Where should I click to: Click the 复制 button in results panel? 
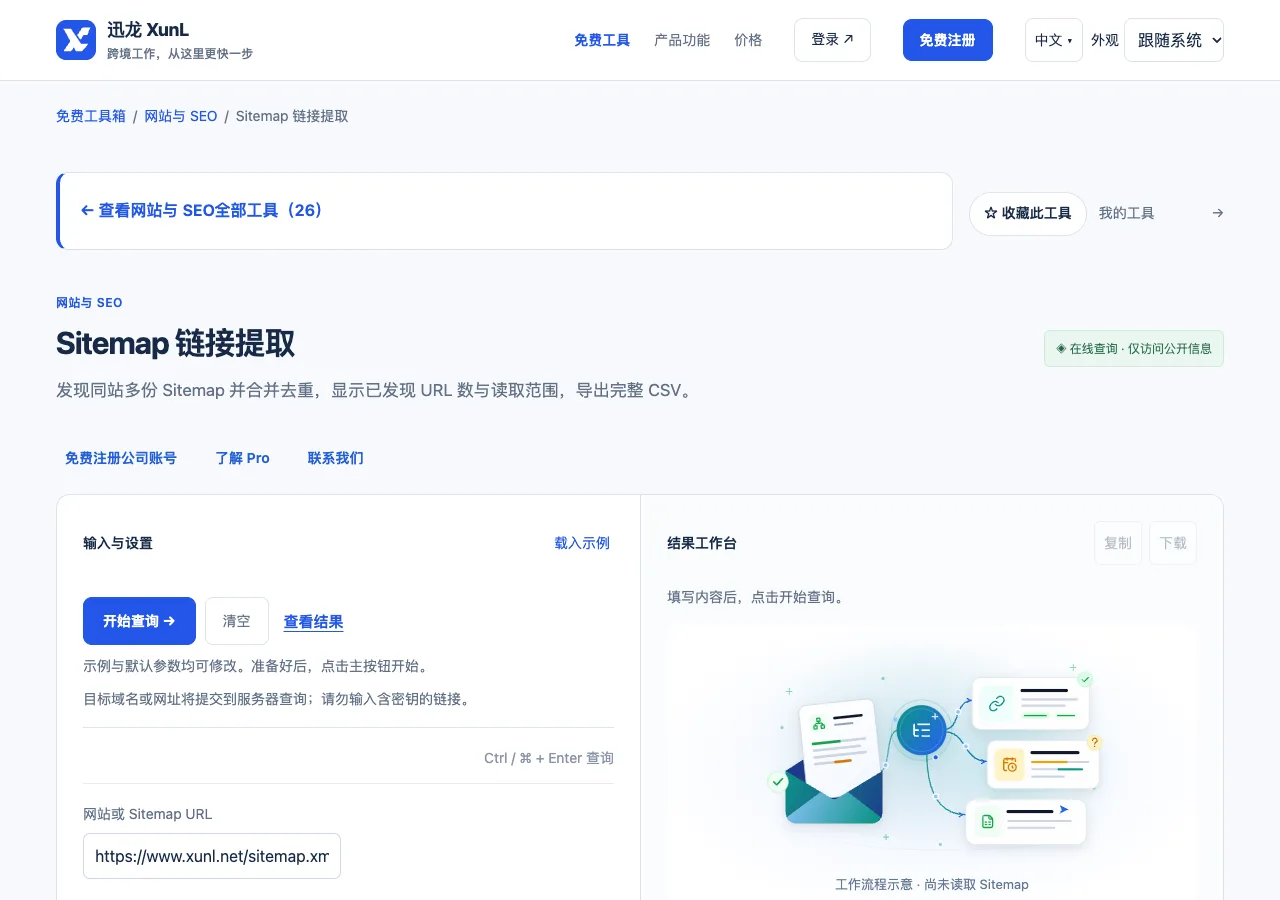tap(1118, 543)
